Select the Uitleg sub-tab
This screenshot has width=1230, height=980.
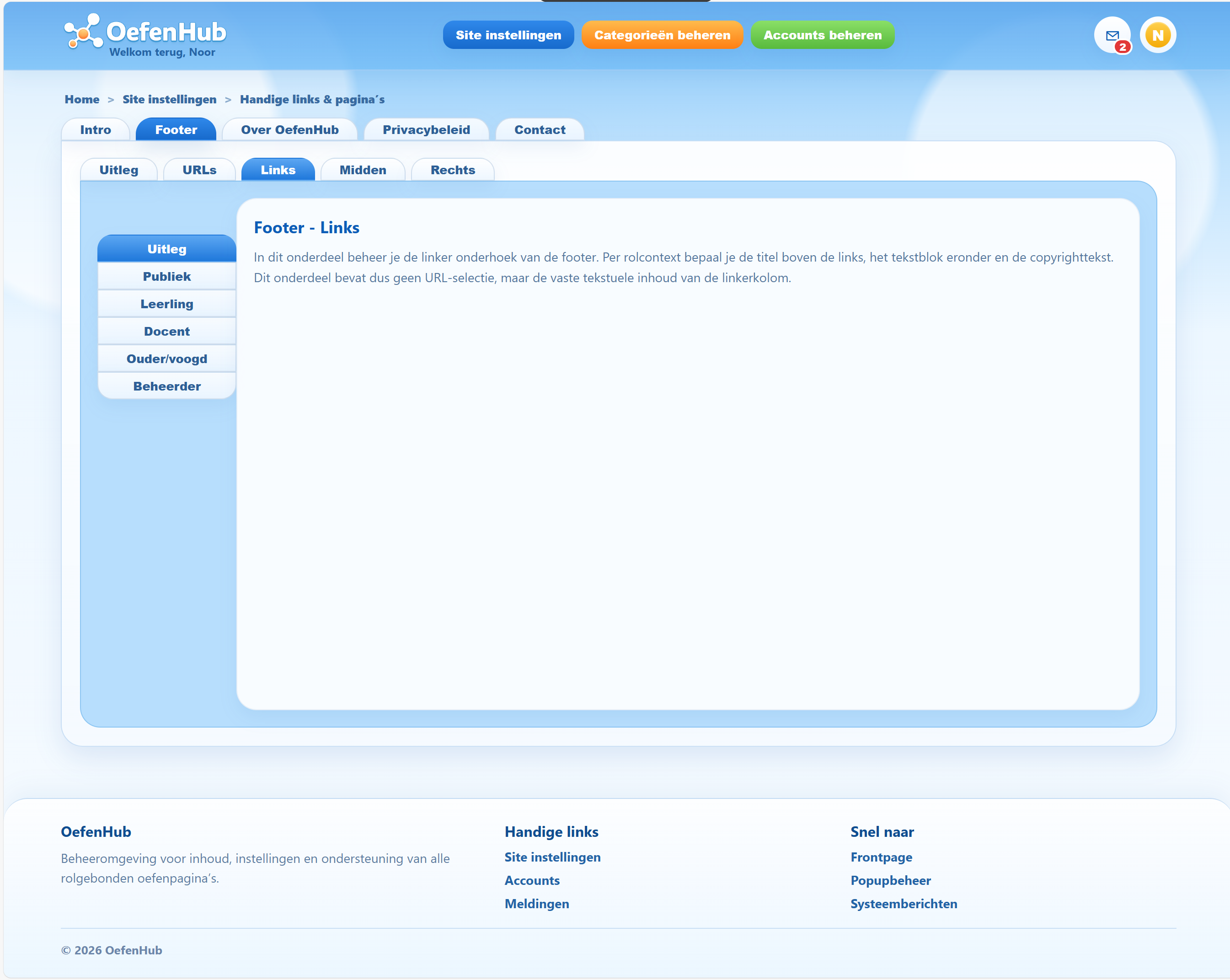click(119, 170)
